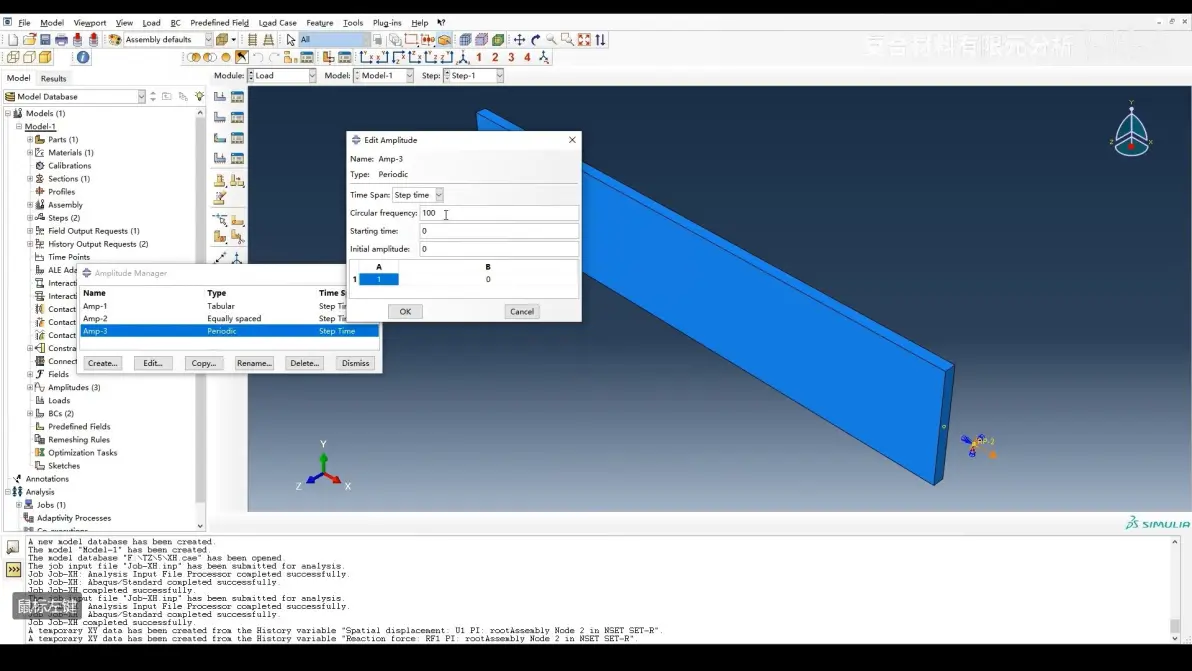Confirm Edit Amplitude with OK

(405, 312)
